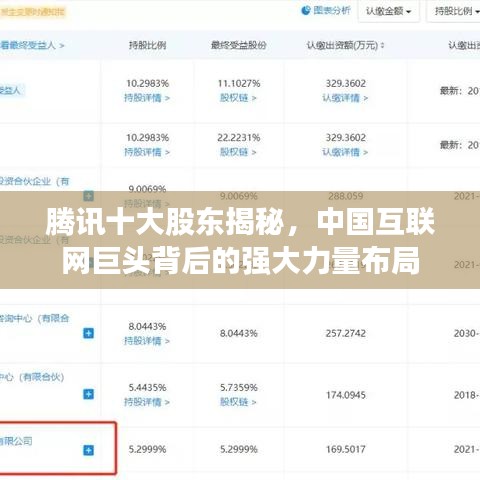Click the 持股比例 column header

click(x=147, y=45)
